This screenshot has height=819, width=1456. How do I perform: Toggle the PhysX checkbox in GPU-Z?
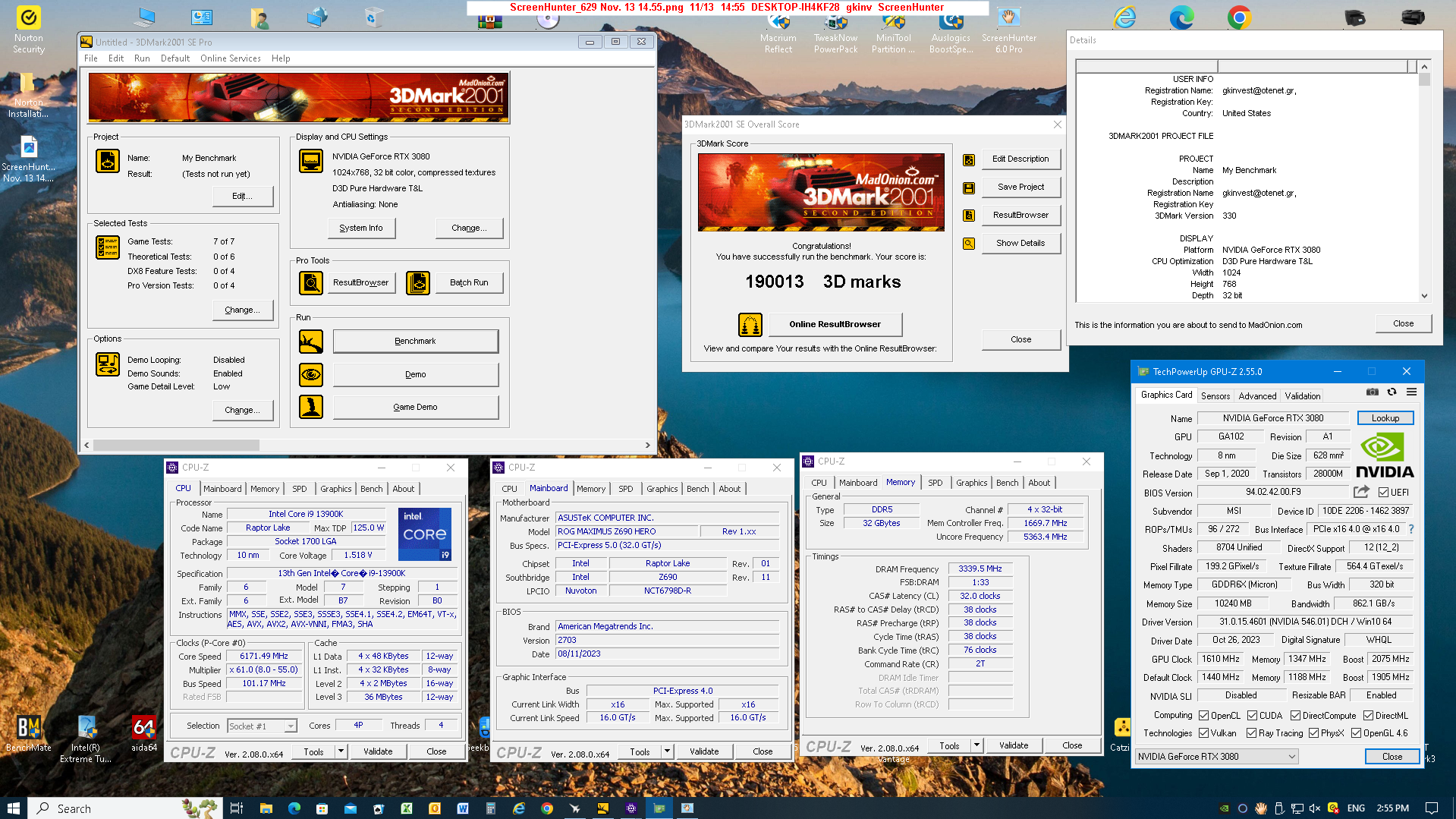(x=1313, y=733)
